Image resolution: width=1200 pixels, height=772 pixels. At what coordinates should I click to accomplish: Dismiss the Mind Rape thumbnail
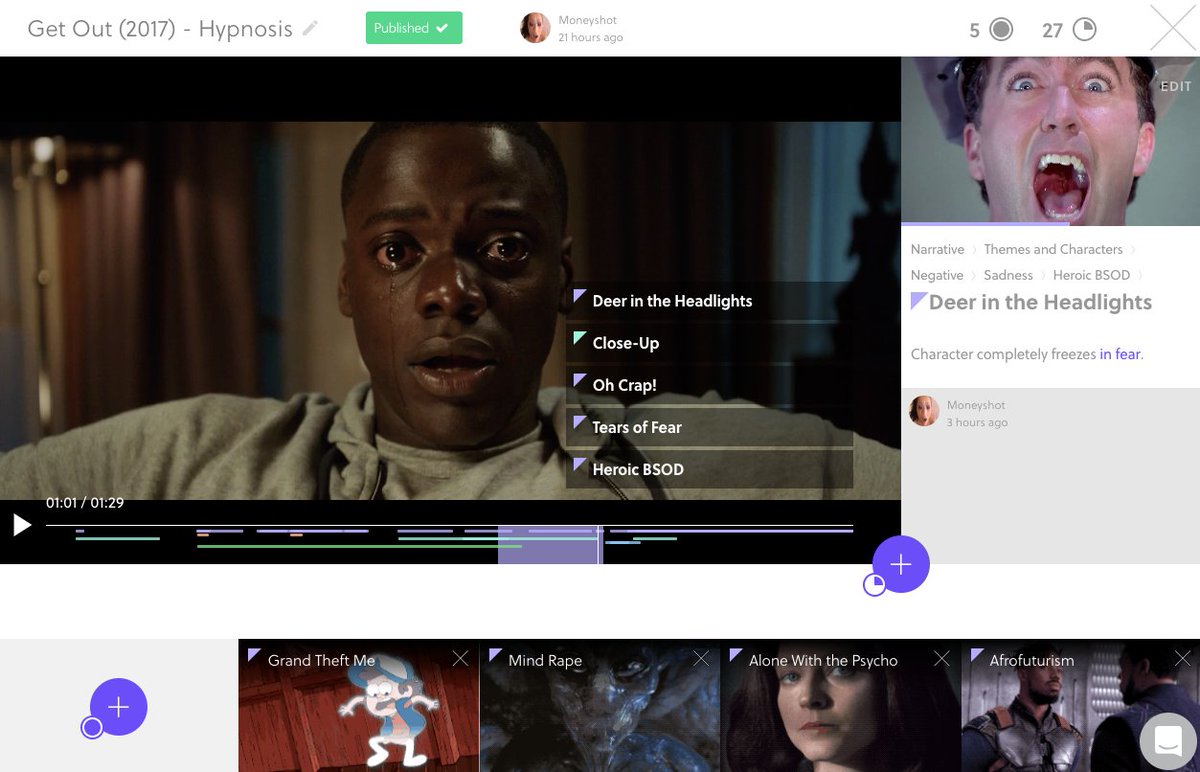point(701,659)
